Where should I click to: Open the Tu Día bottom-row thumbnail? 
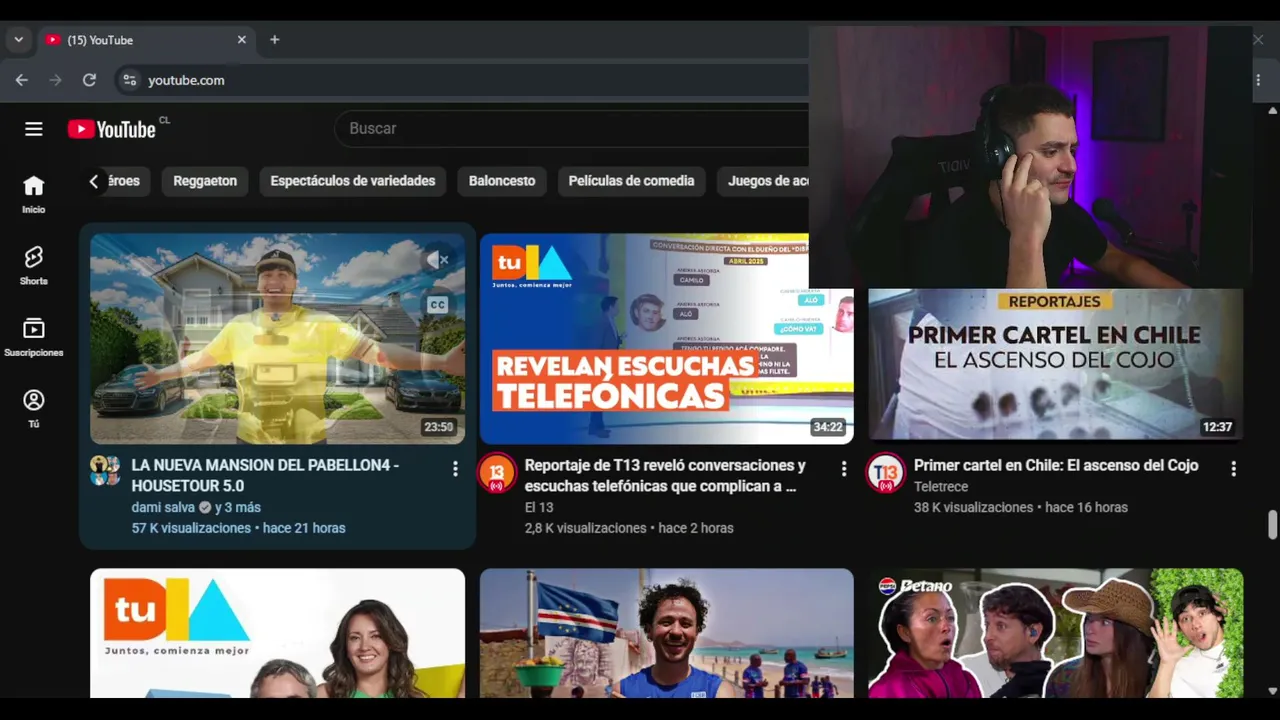pyautogui.click(x=277, y=633)
